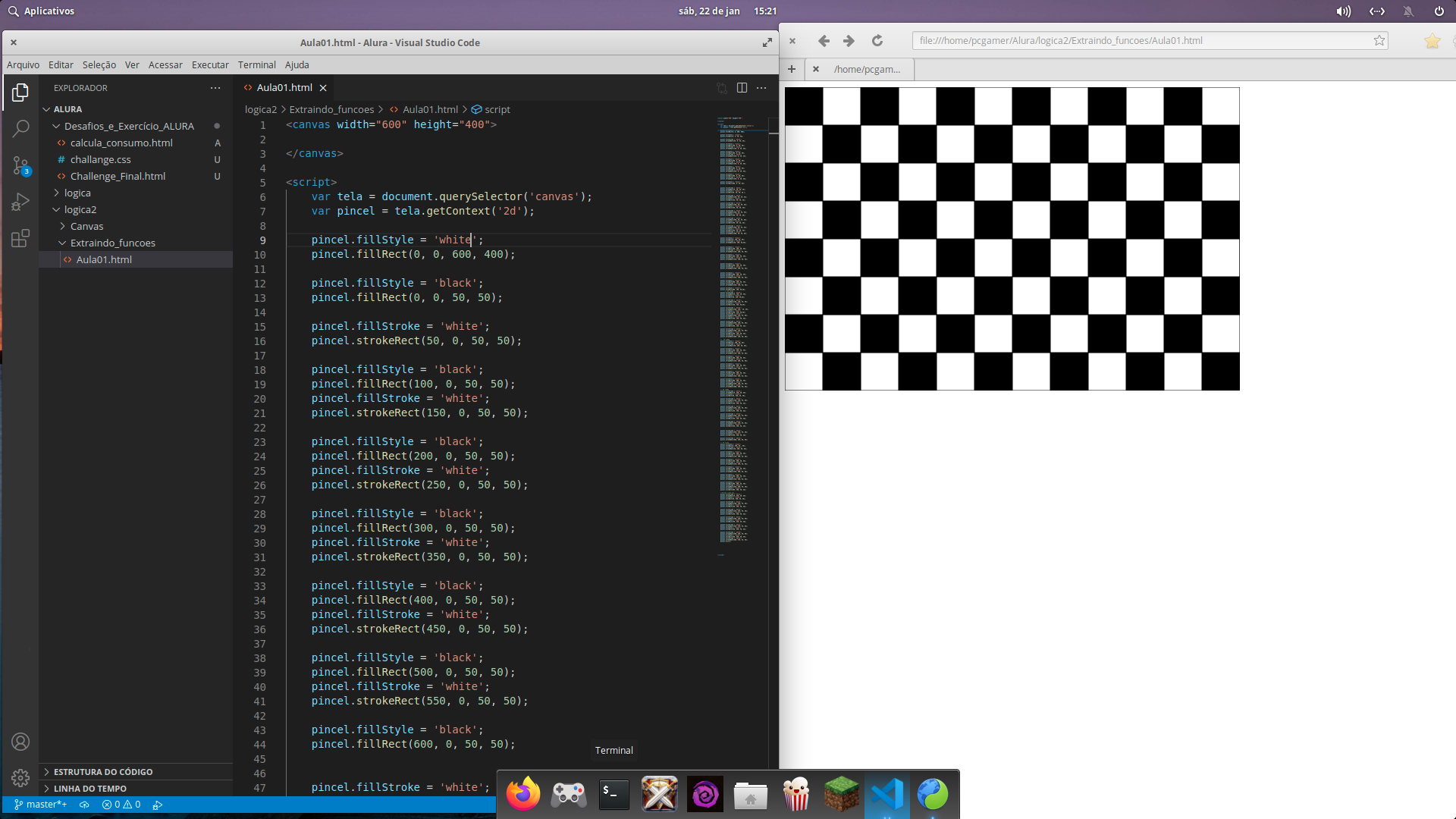Click the debug launch icon in the status bar
Viewport: 1456px width, 819px height.
[x=158, y=805]
